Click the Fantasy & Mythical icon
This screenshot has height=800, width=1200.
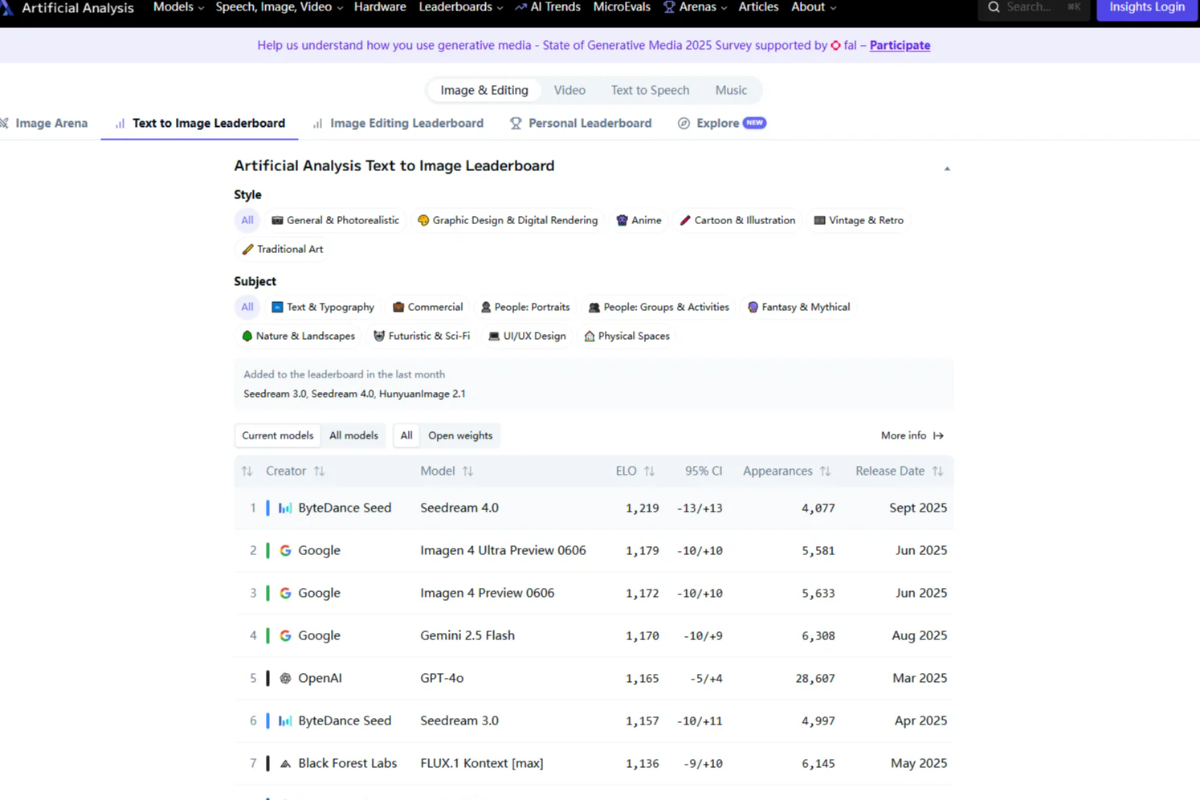753,307
